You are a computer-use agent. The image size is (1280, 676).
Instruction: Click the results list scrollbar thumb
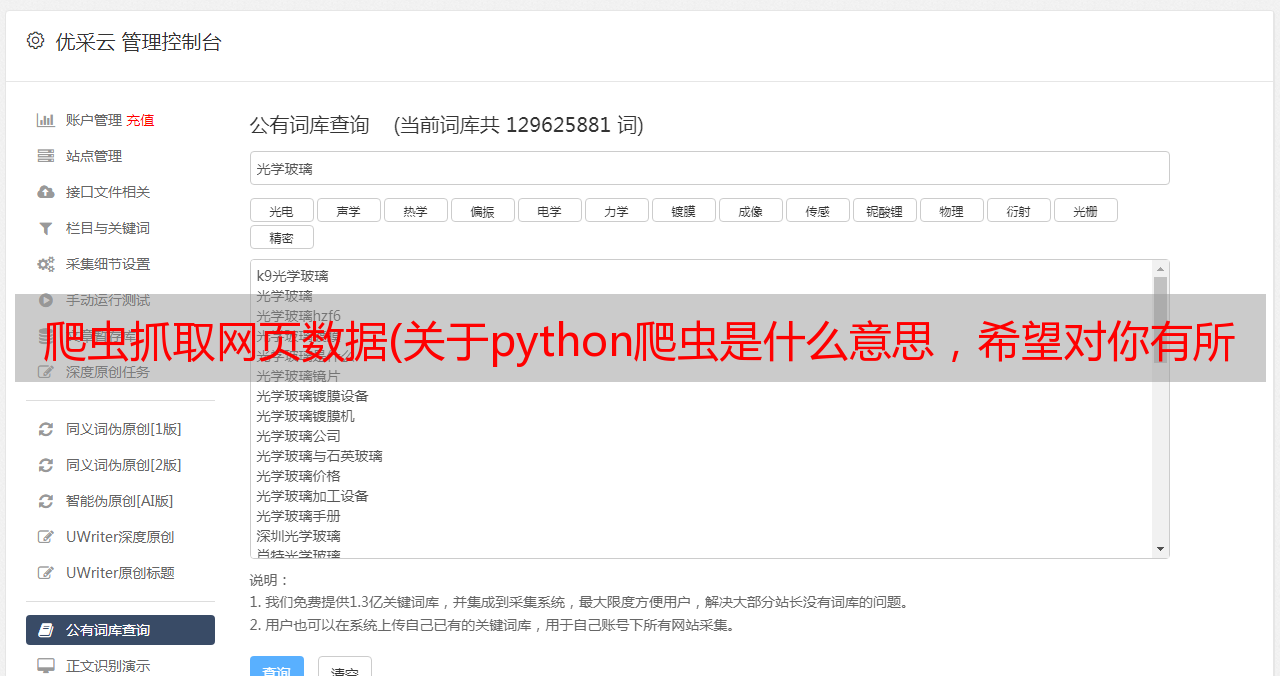(1160, 318)
